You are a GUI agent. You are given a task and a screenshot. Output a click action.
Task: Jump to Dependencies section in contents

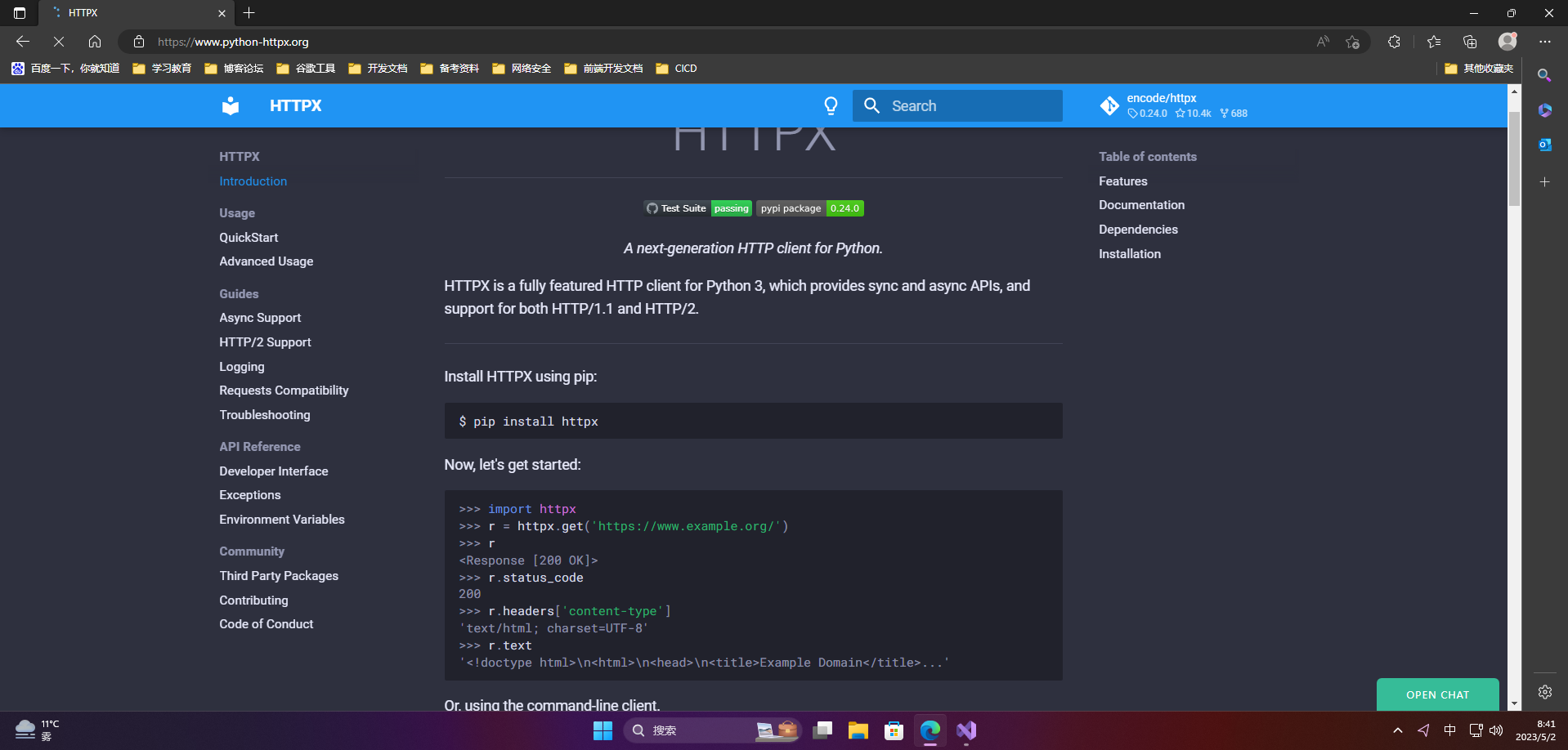1138,230
